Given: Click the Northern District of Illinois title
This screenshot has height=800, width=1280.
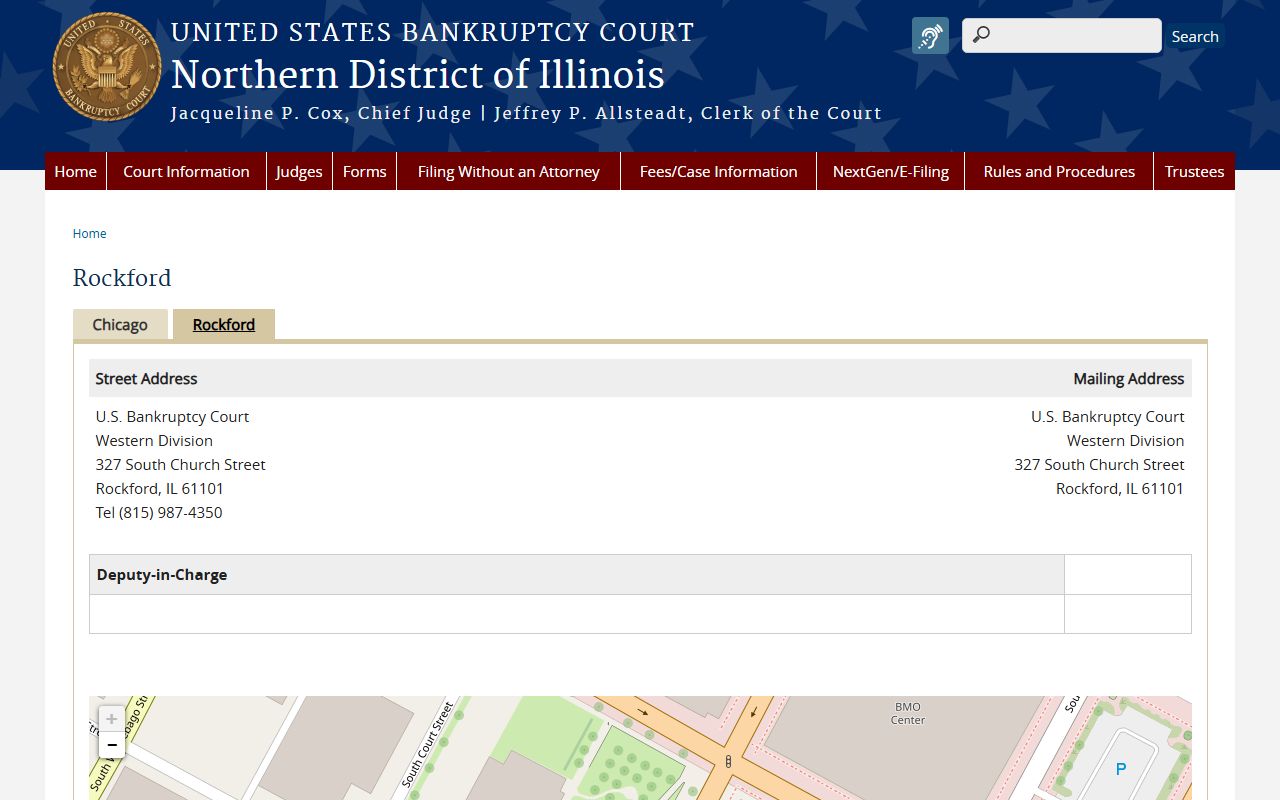Looking at the screenshot, I should (x=418, y=75).
